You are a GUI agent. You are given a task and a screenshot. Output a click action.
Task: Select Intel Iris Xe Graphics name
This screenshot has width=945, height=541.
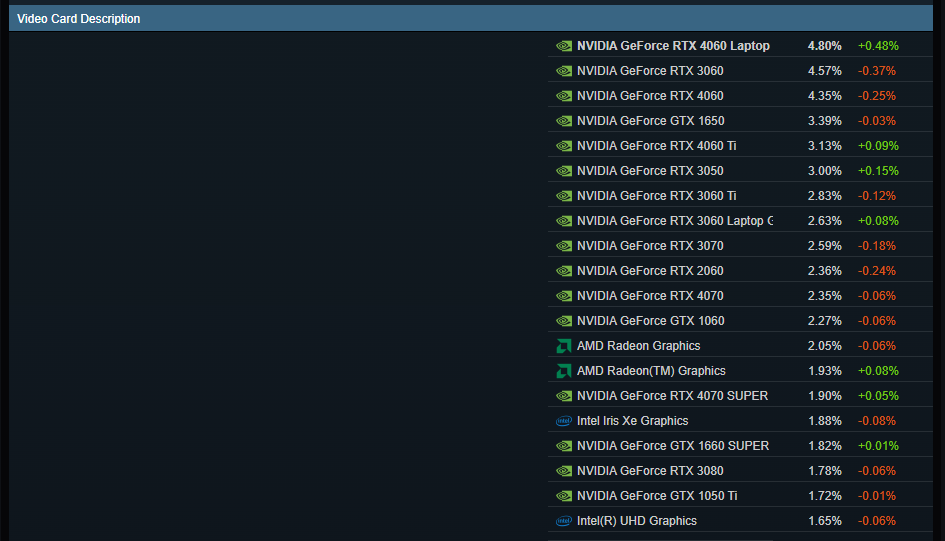(x=633, y=421)
